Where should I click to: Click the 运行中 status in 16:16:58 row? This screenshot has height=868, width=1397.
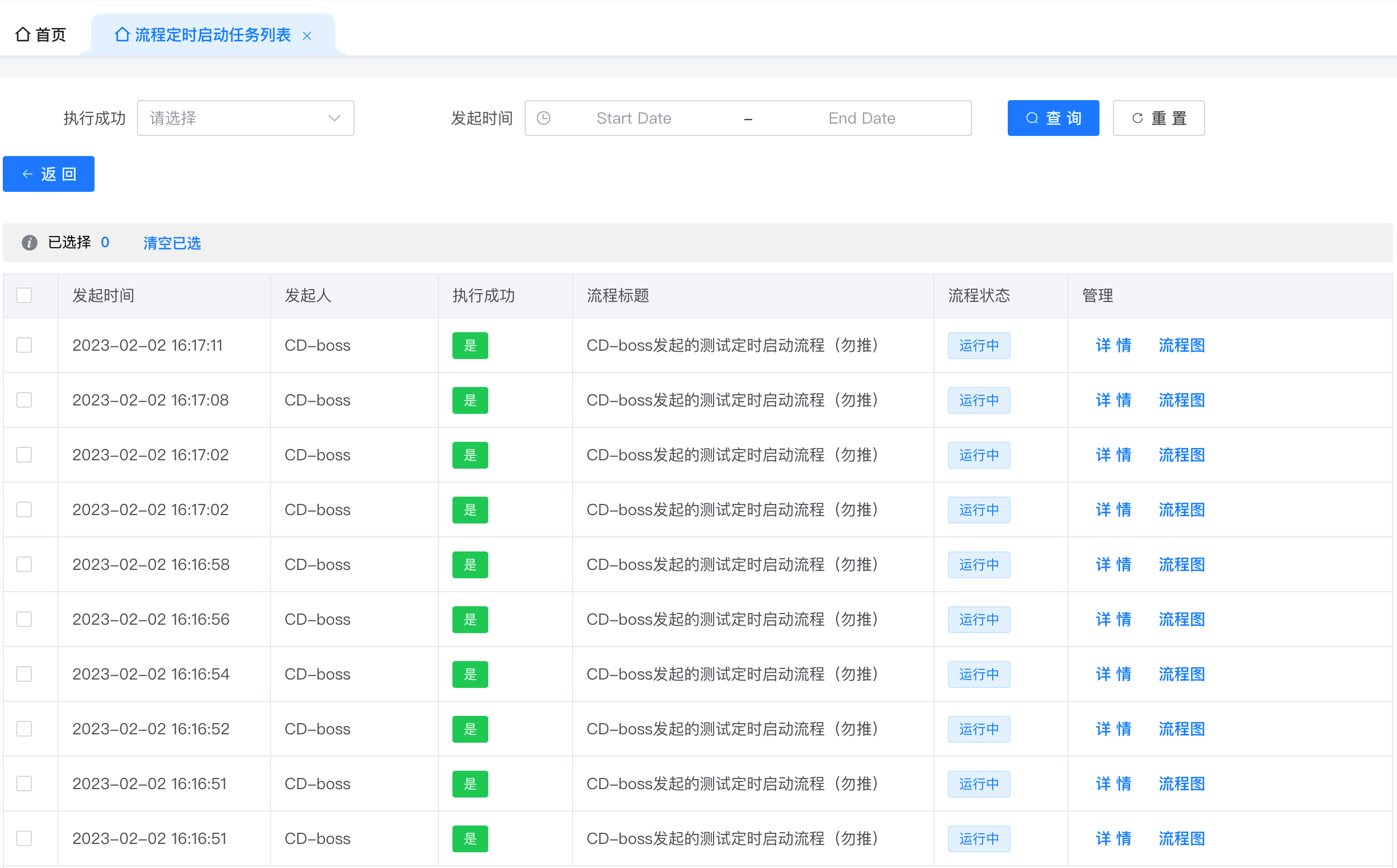(x=979, y=565)
